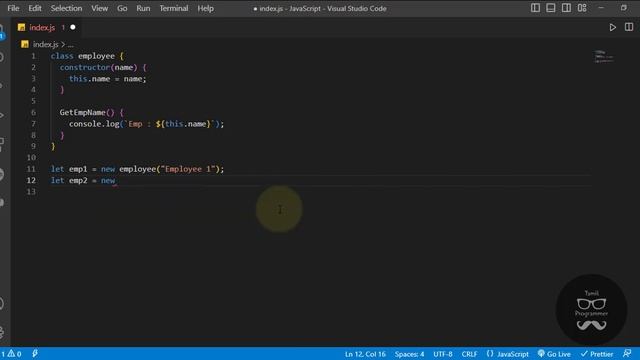This screenshot has height=360, width=640.
Task: Toggle bottom panel layout icon
Action: [551, 8]
